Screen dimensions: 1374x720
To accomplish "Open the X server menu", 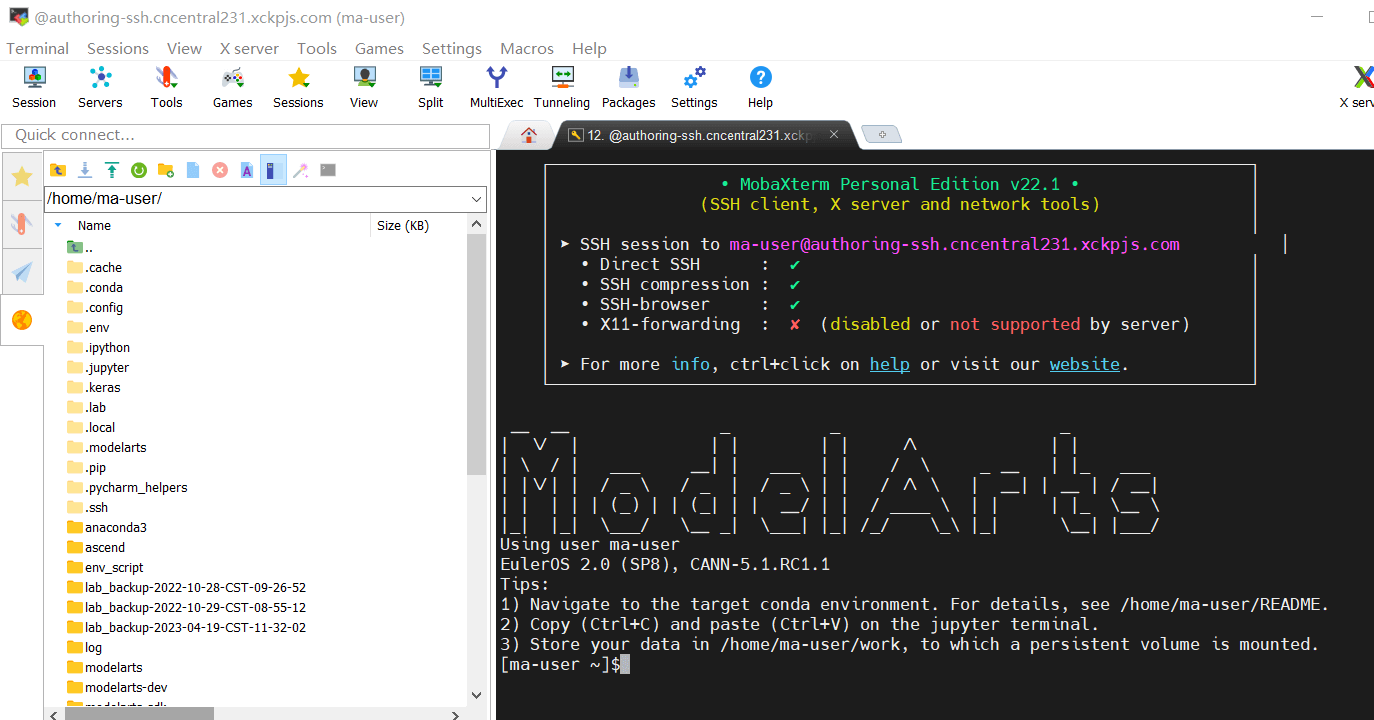I will (249, 48).
